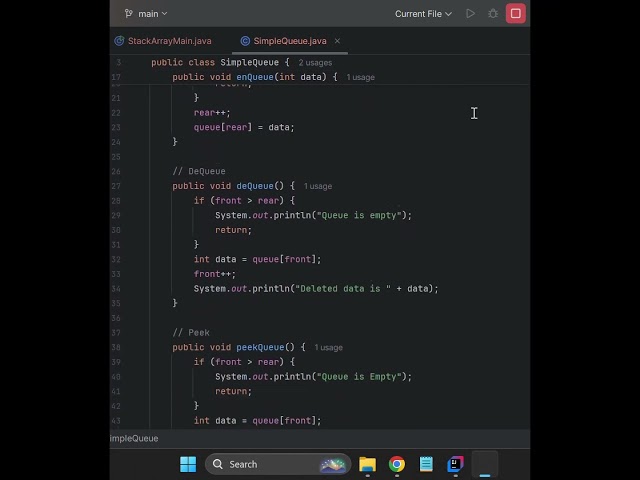
Task: Open the '1 usage' hint beside deQueue
Action: [318, 186]
